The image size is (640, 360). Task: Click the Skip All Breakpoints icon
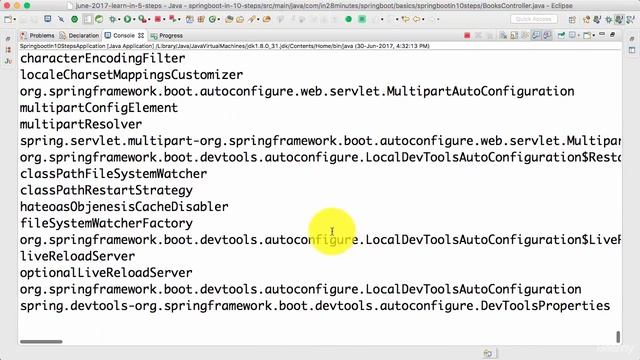tap(61, 19)
